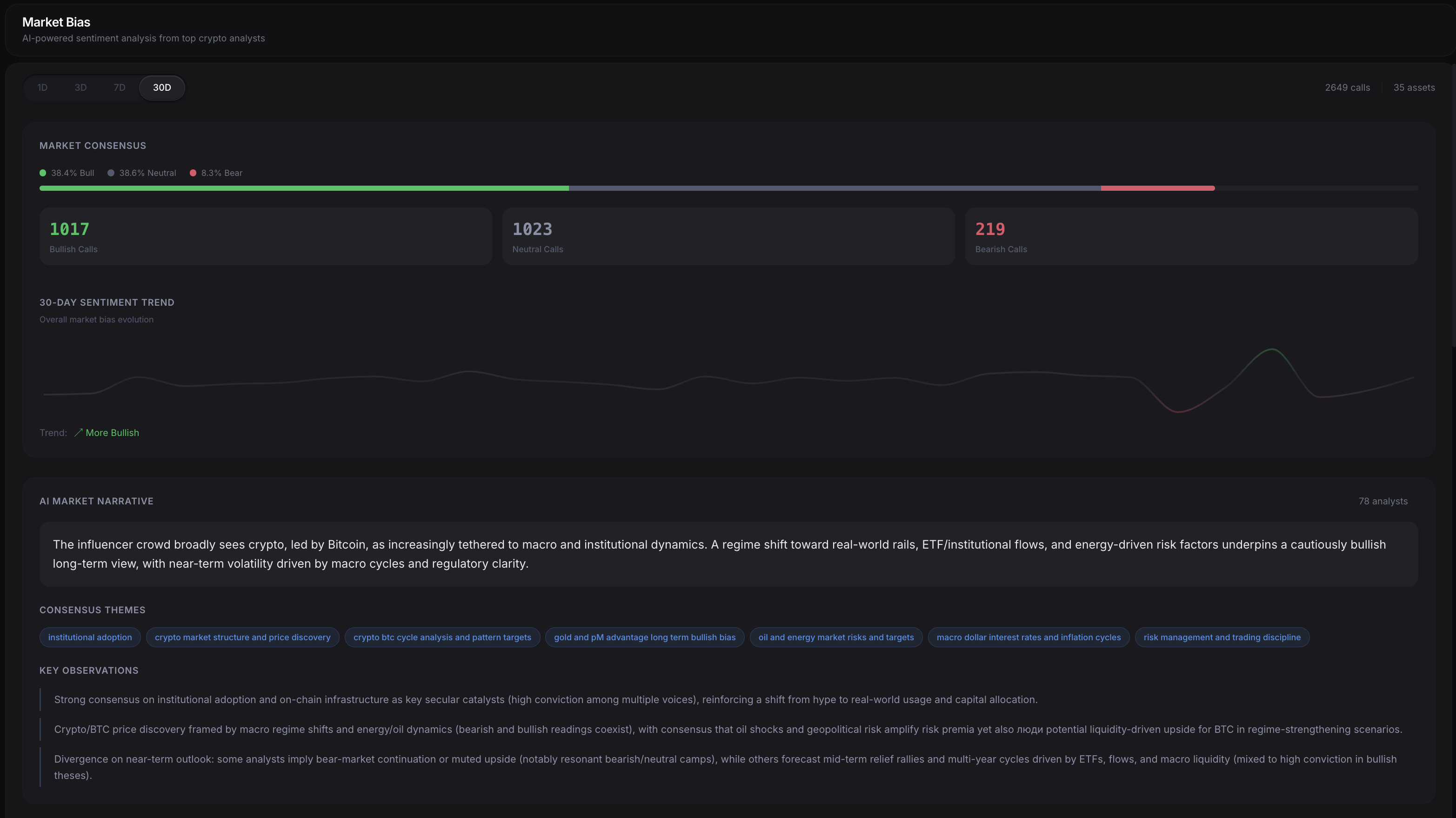This screenshot has width=1456, height=818.
Task: Select the 3D timeframe tab
Action: (x=80, y=87)
